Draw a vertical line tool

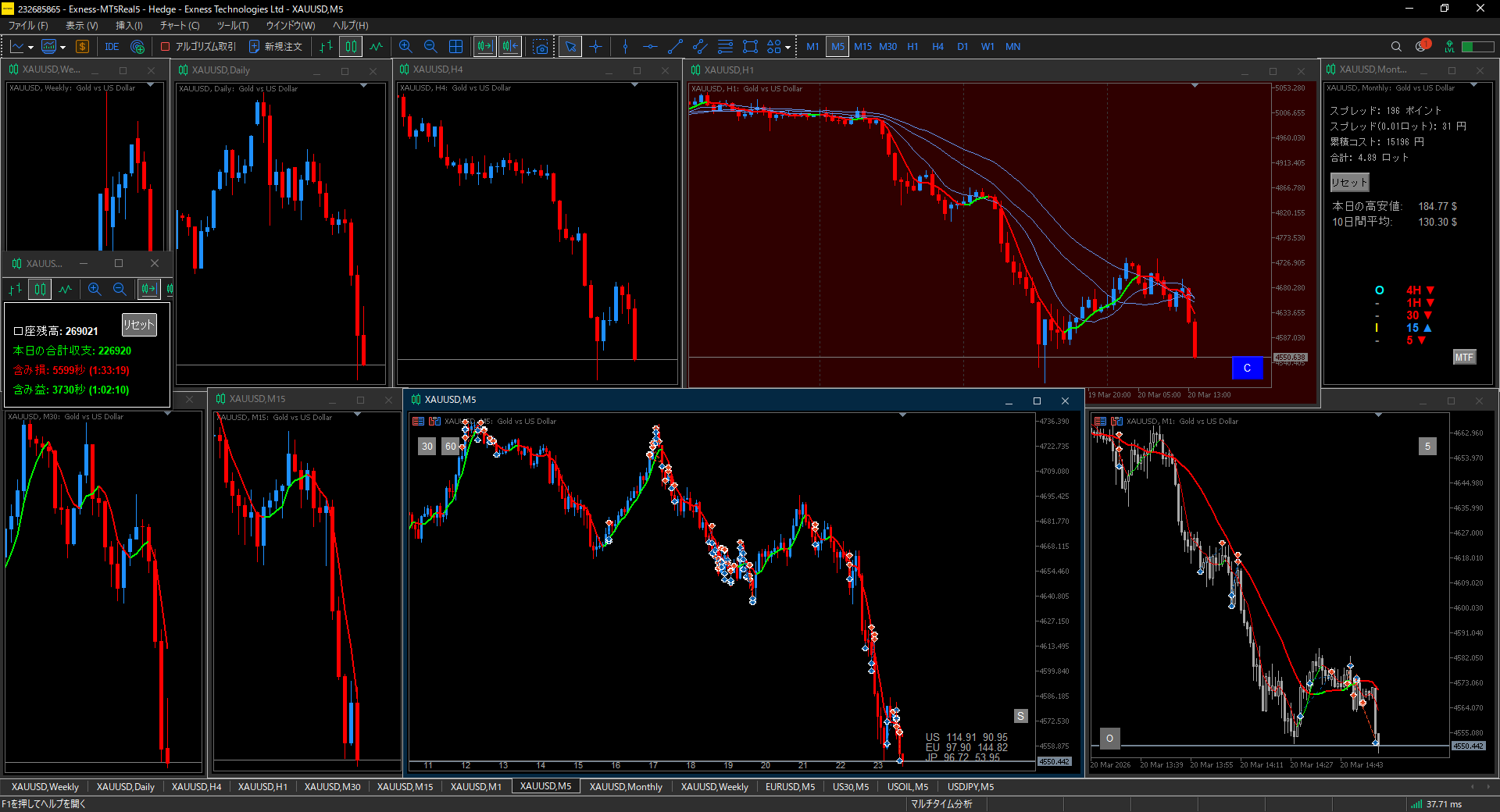coord(625,47)
